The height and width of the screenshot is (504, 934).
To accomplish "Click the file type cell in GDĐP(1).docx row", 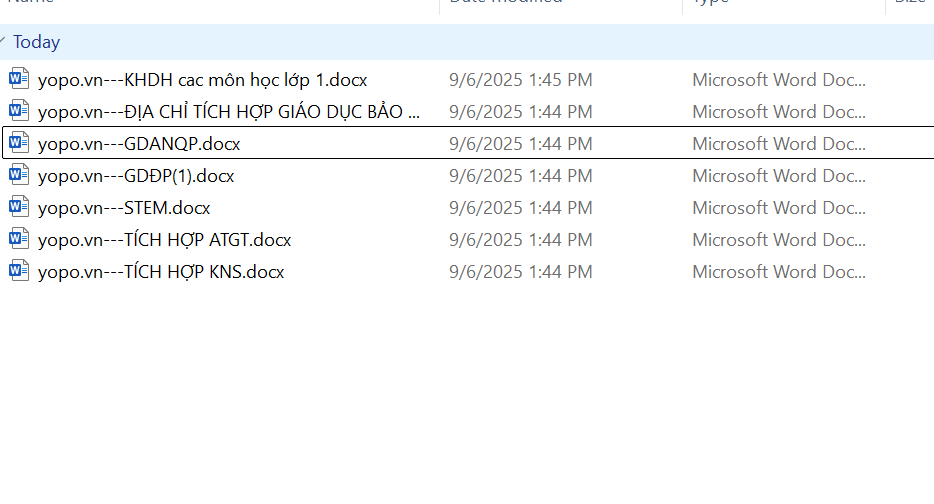I will click(779, 176).
